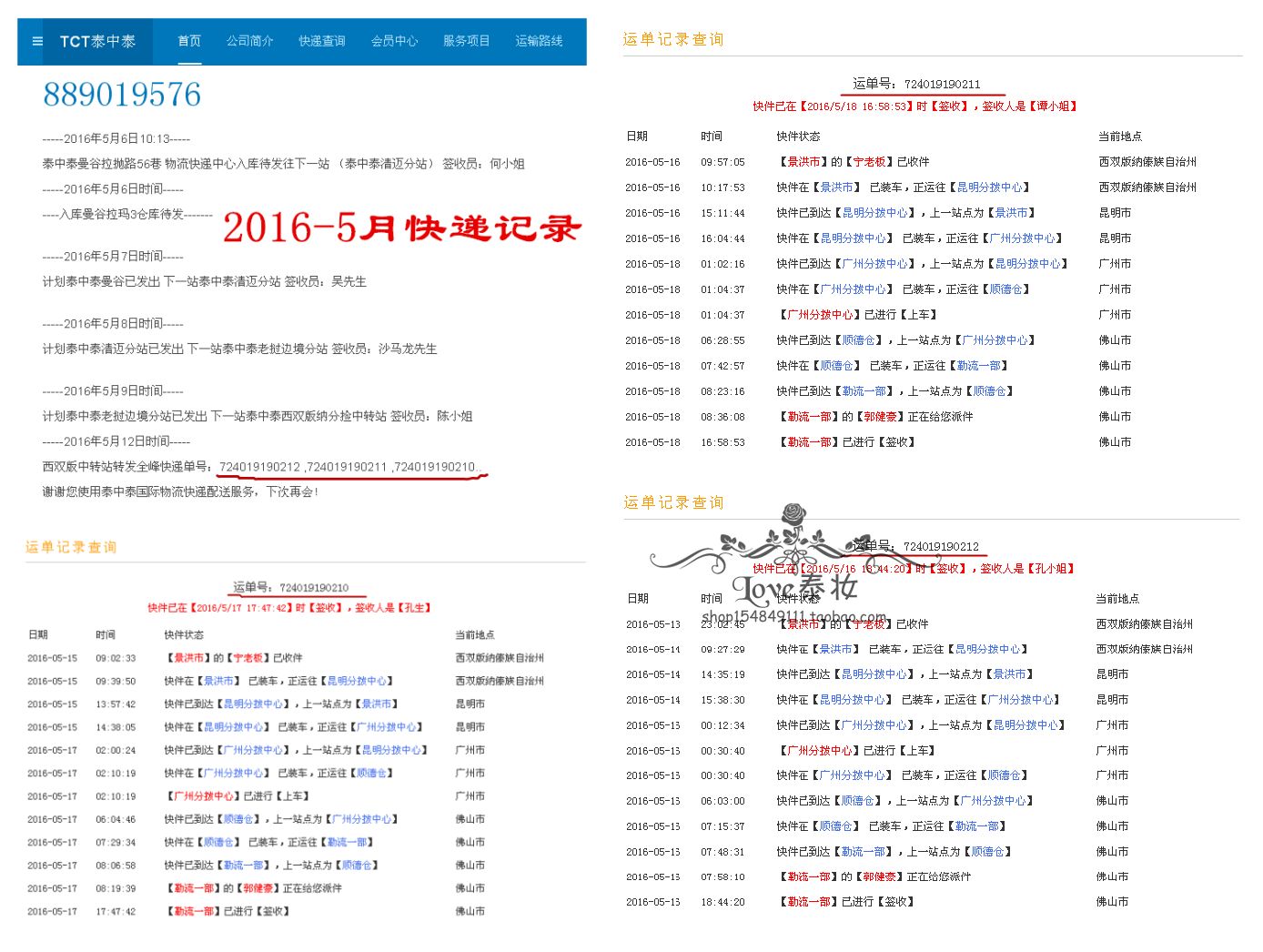
Task: Select the title '运单号: 724019190210'
Action: click(x=290, y=588)
